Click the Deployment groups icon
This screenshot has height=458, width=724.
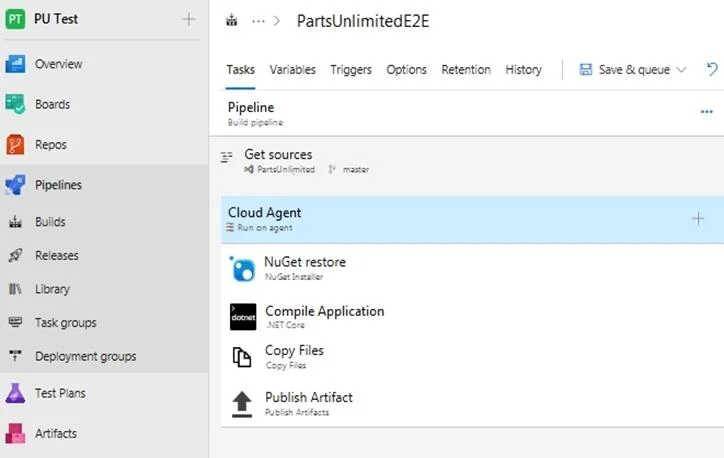pyautogui.click(x=15, y=356)
